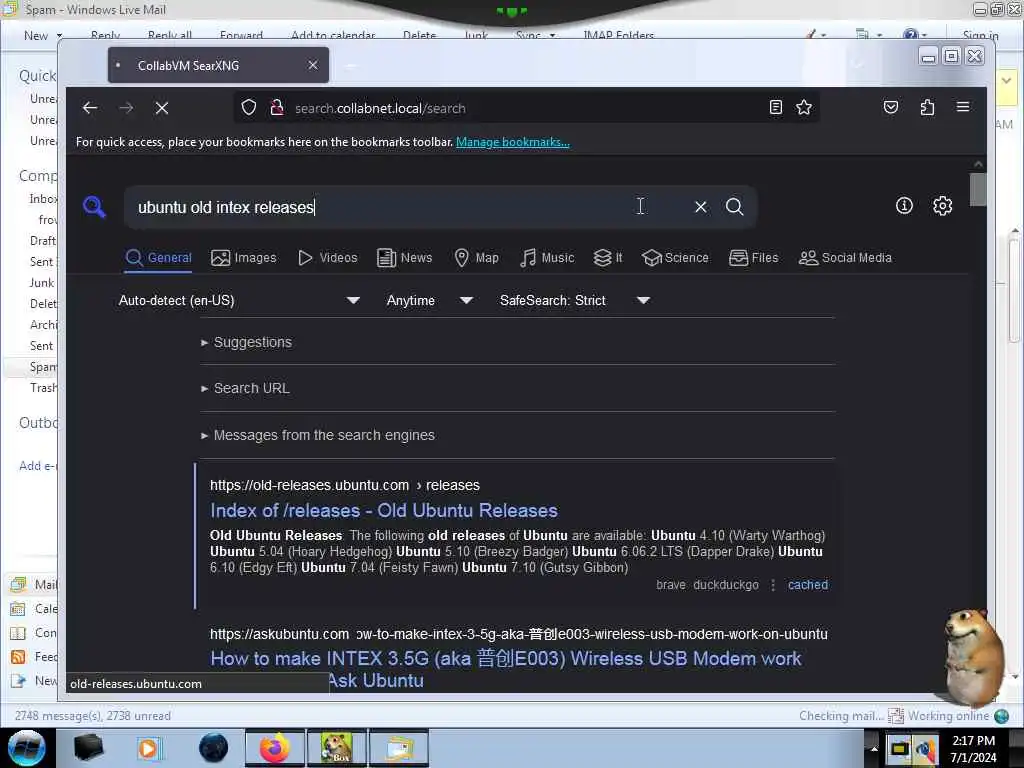This screenshot has width=1024, height=768.
Task: Open the cached link for first result
Action: (808, 584)
